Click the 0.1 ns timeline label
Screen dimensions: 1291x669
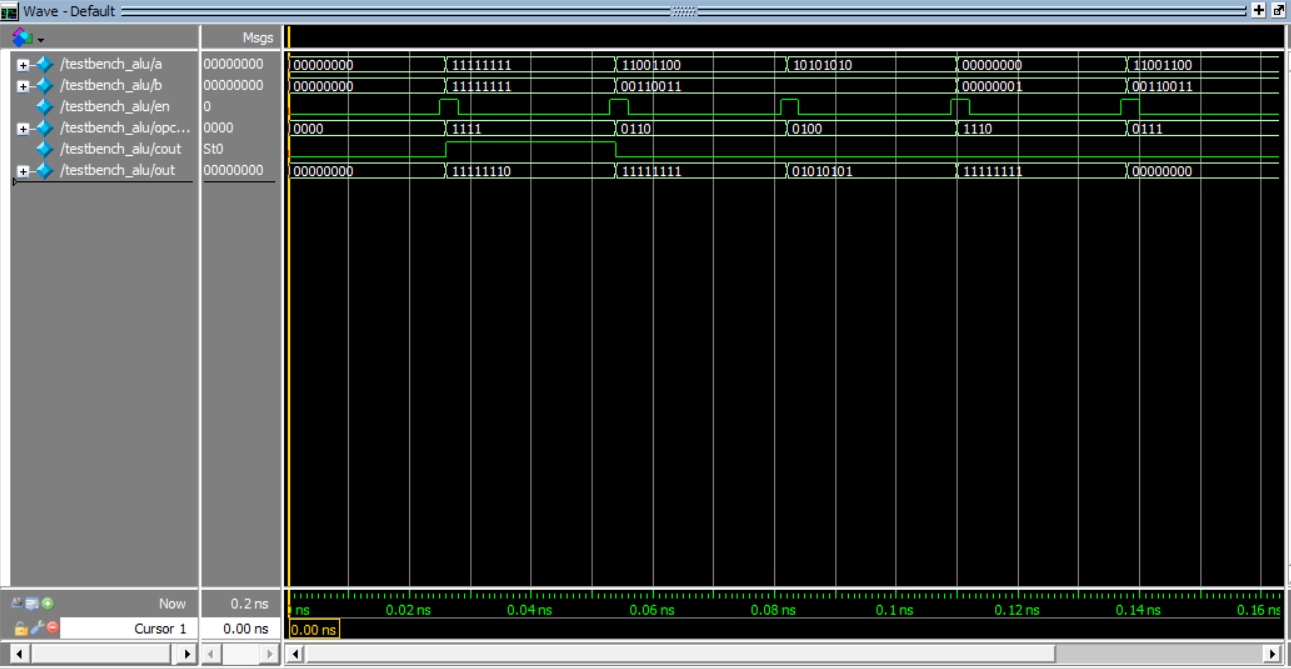[x=895, y=610]
